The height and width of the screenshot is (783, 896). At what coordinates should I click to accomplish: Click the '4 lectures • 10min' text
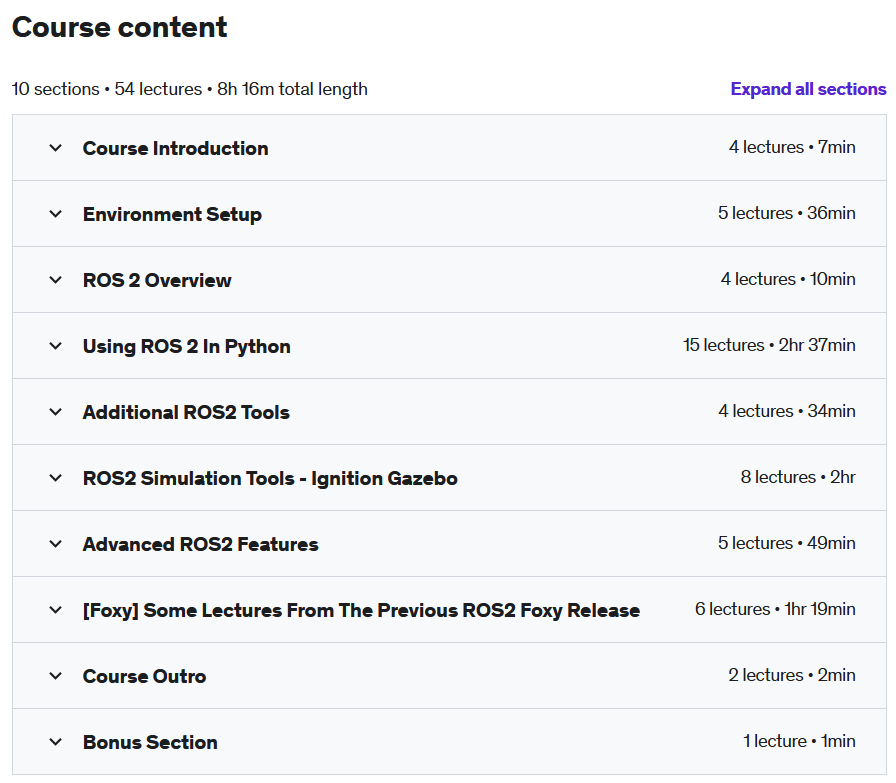(788, 279)
